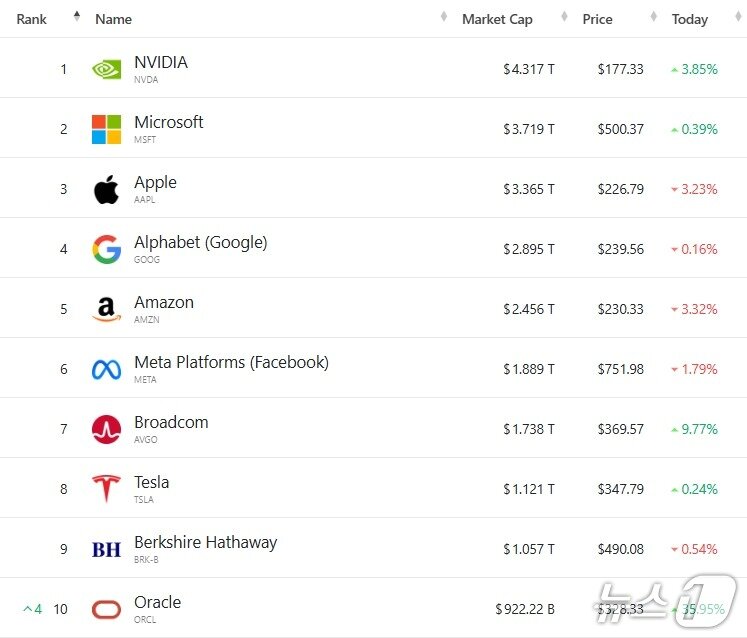Sort by the Name column header
This screenshot has width=747, height=638.
click(113, 19)
